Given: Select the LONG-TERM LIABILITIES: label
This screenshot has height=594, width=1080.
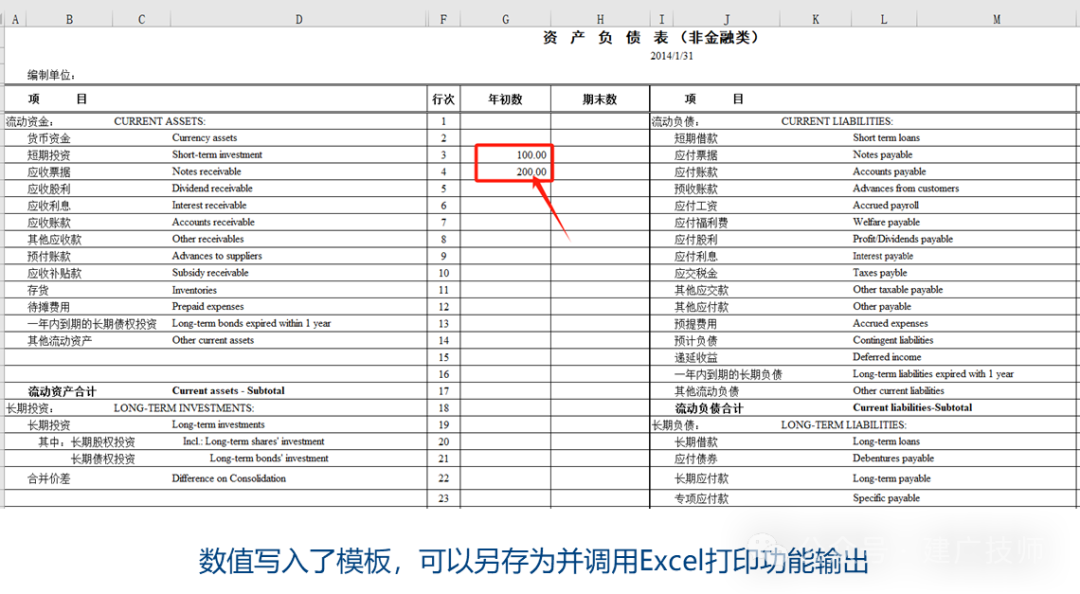Looking at the screenshot, I should (x=844, y=424).
